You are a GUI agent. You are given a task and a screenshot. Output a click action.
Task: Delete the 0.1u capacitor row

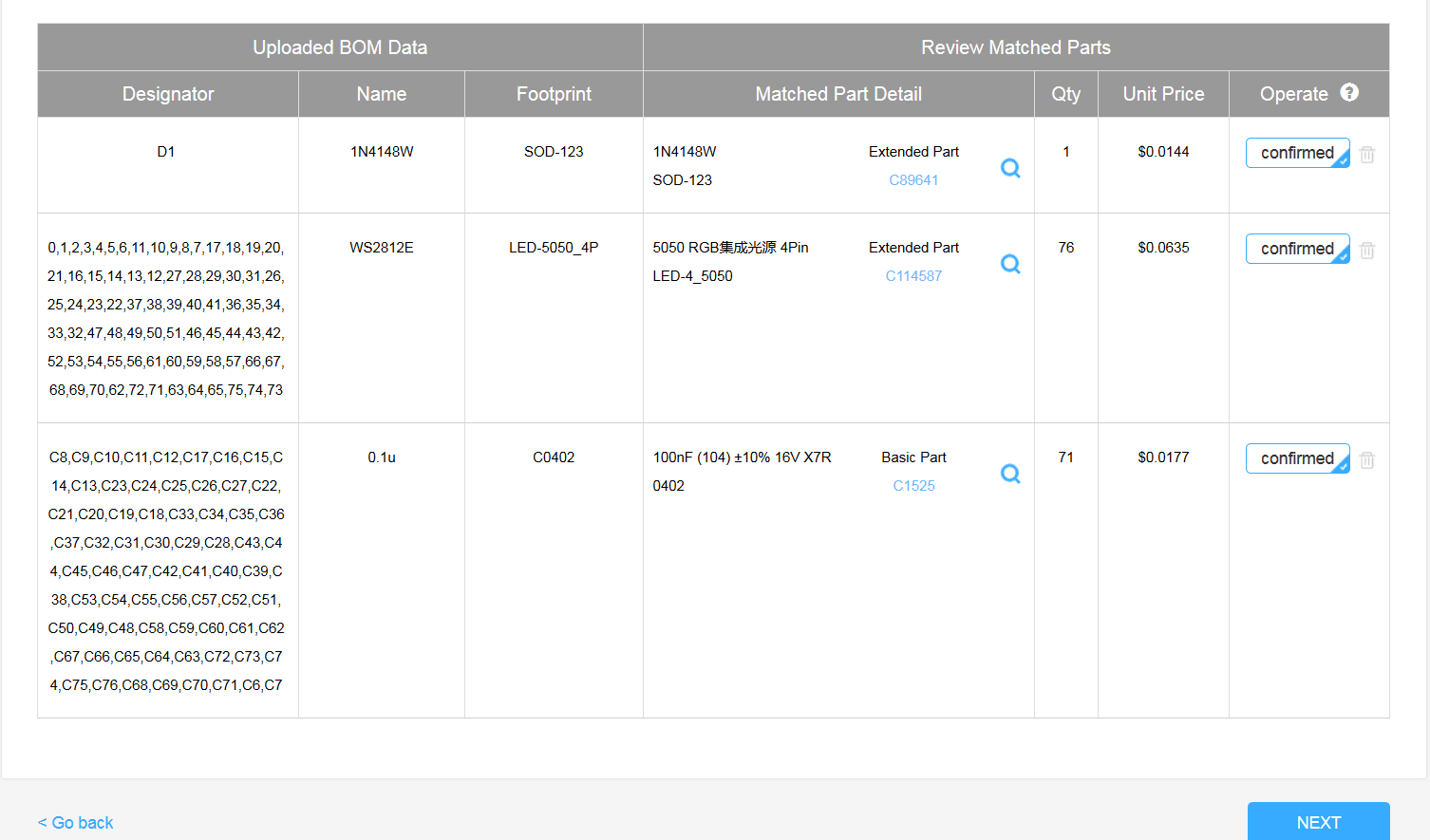tap(1367, 459)
